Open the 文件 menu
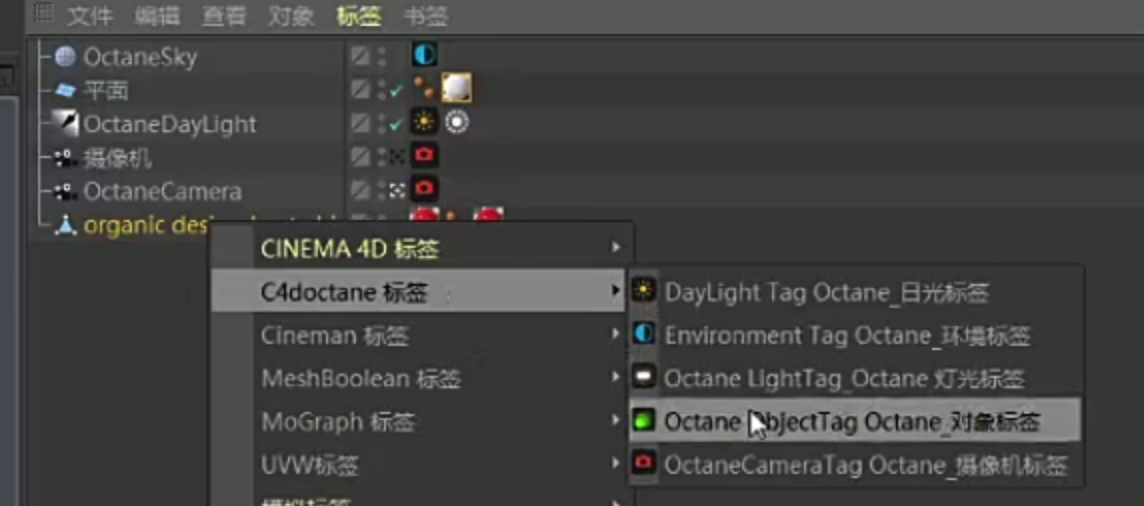This screenshot has height=506, width=1144. (90, 15)
